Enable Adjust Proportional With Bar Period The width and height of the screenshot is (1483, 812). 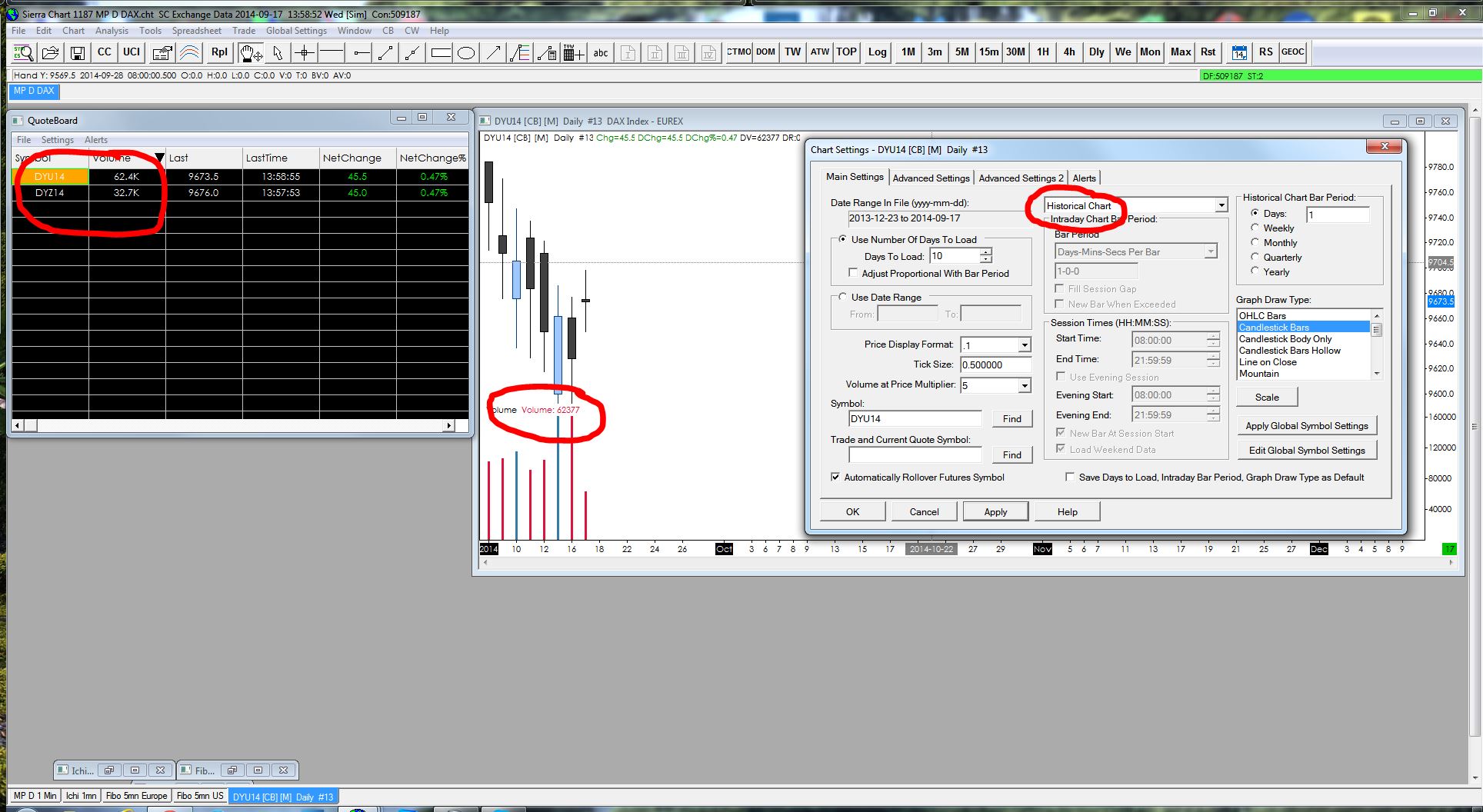tap(853, 273)
